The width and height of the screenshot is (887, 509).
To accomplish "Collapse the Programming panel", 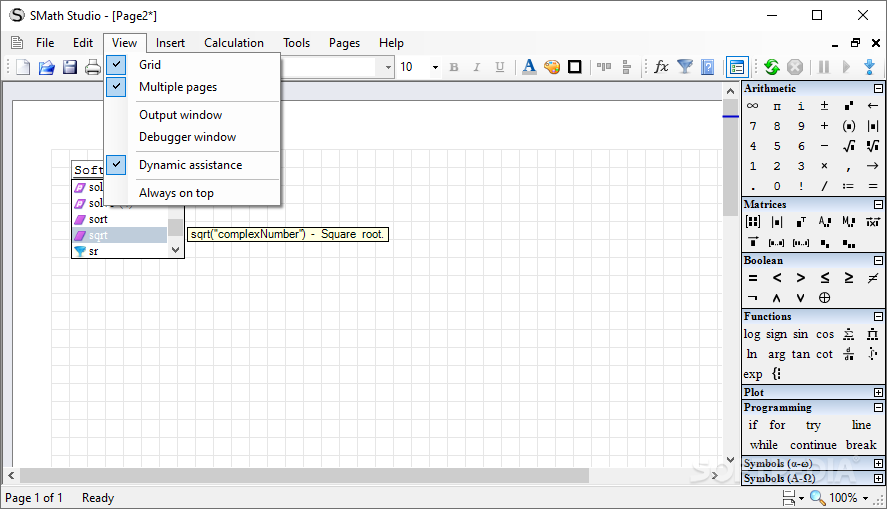I will 878,408.
